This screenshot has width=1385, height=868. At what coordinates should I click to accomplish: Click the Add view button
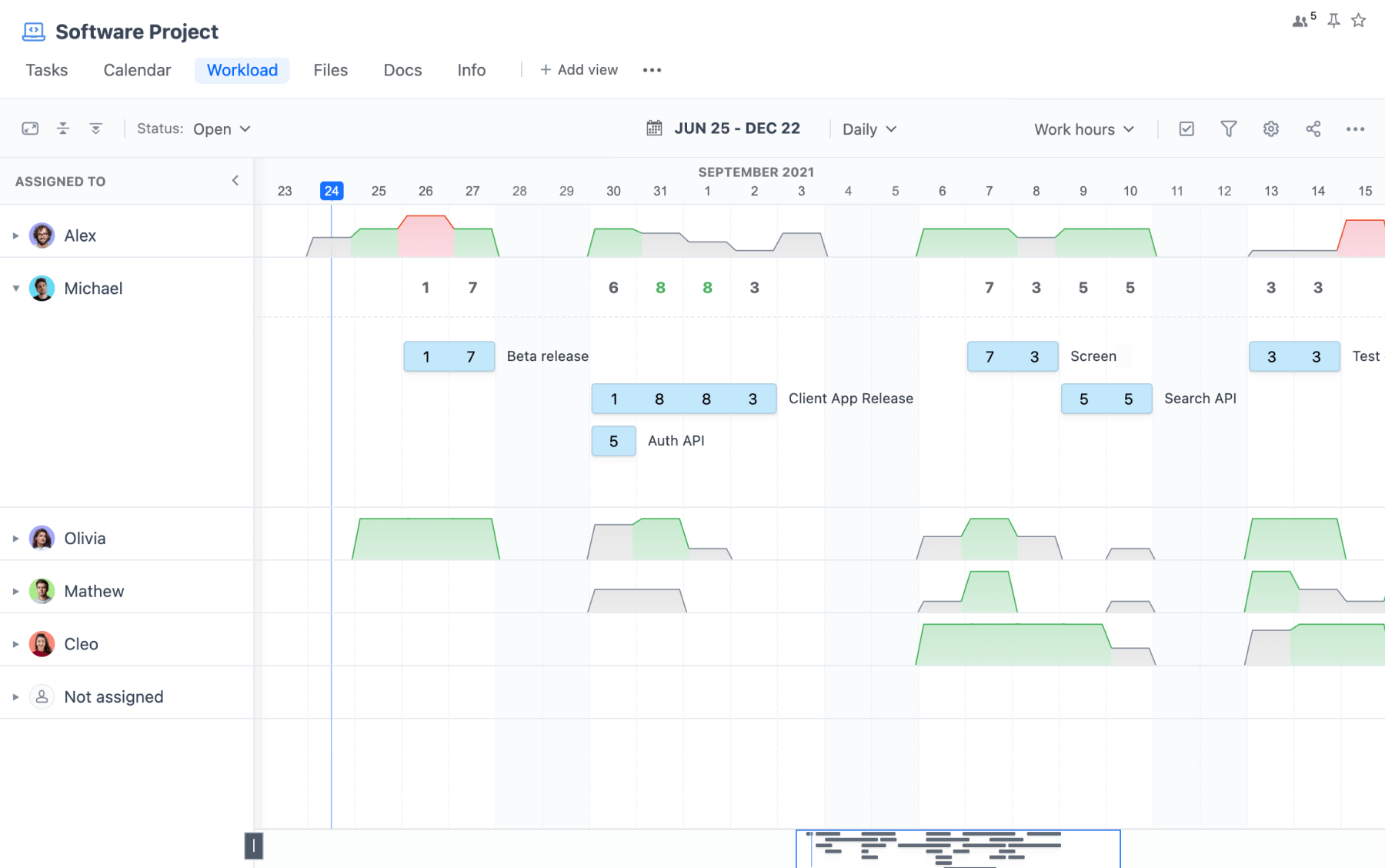pos(578,69)
